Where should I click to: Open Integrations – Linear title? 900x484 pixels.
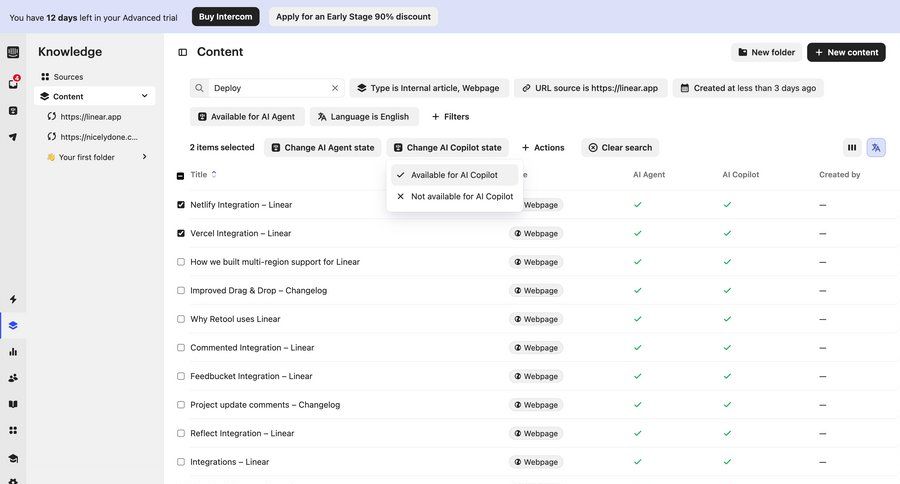point(230,462)
